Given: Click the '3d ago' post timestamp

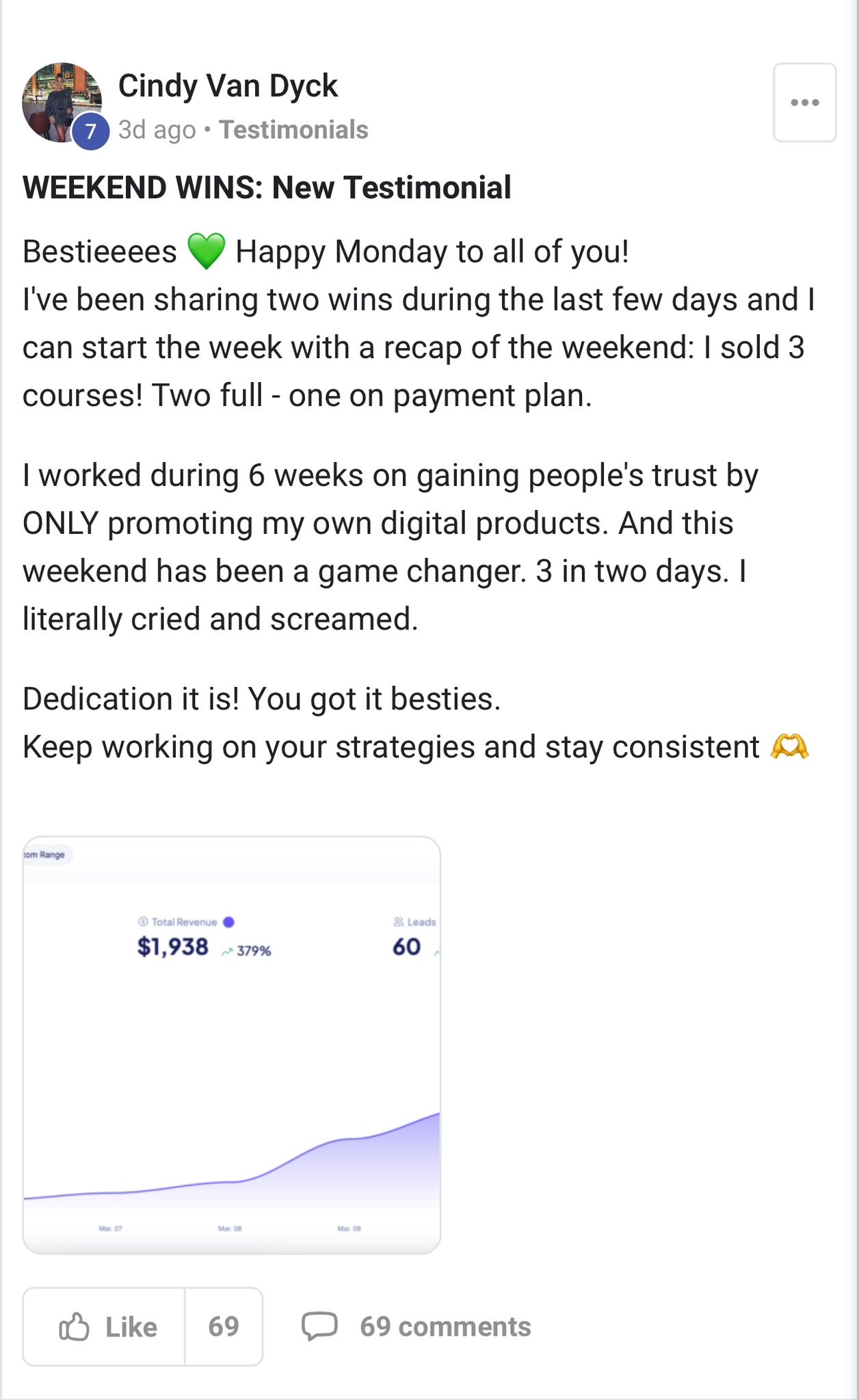Looking at the screenshot, I should point(157,130).
